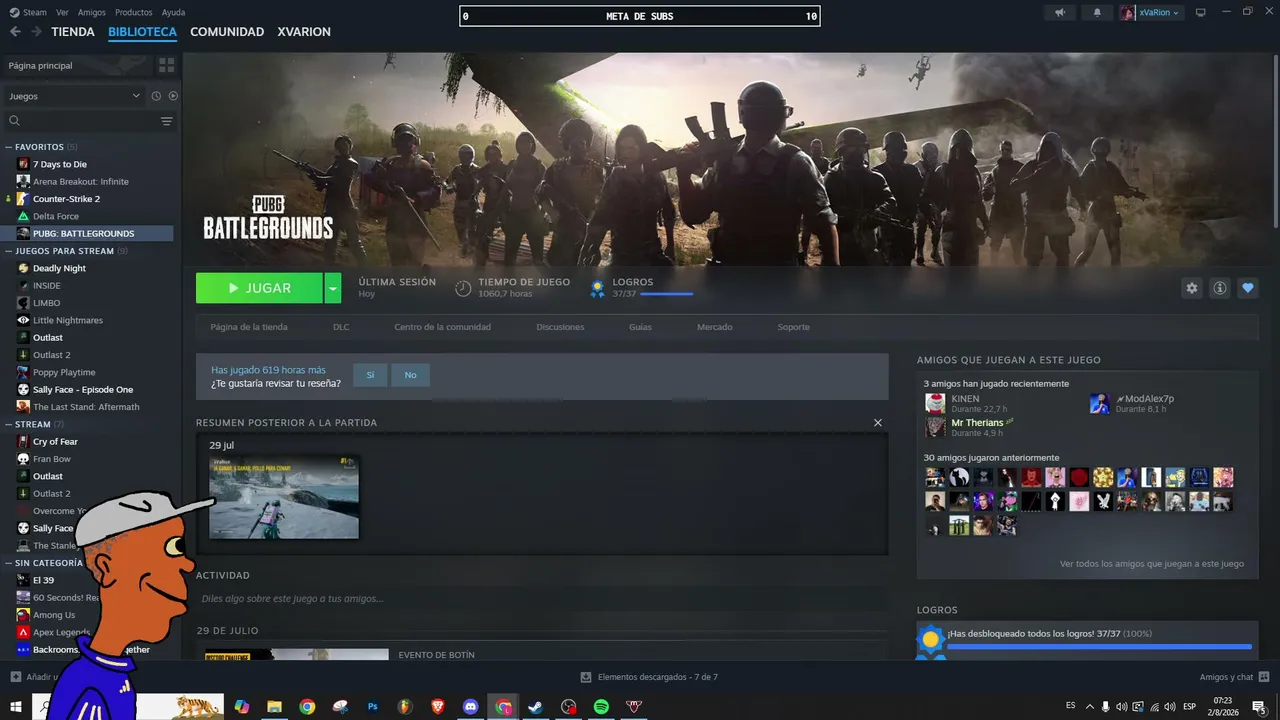The width and height of the screenshot is (1280, 720).
Task: Open the DLC tab link
Action: tap(341, 327)
